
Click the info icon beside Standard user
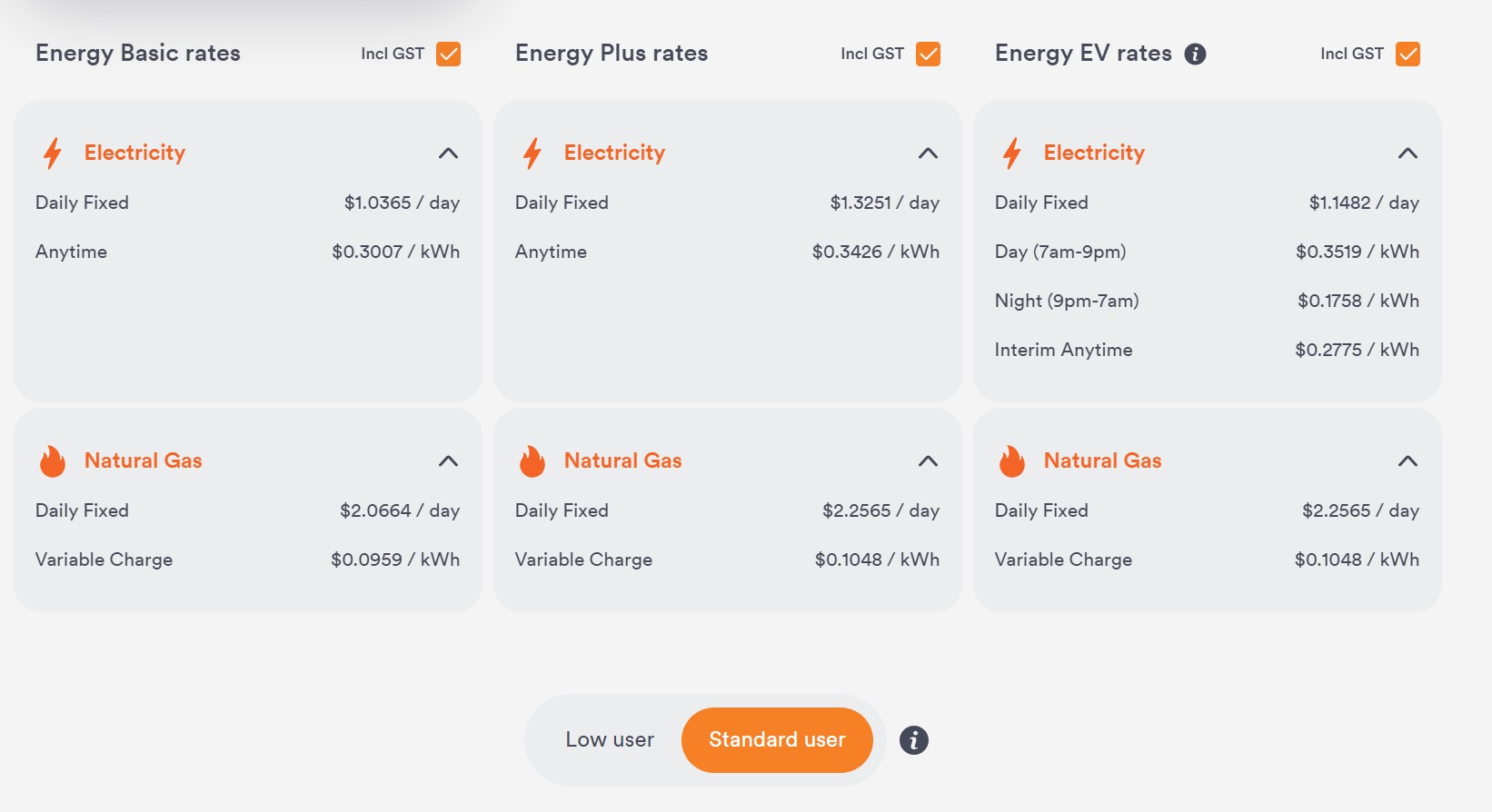click(914, 740)
